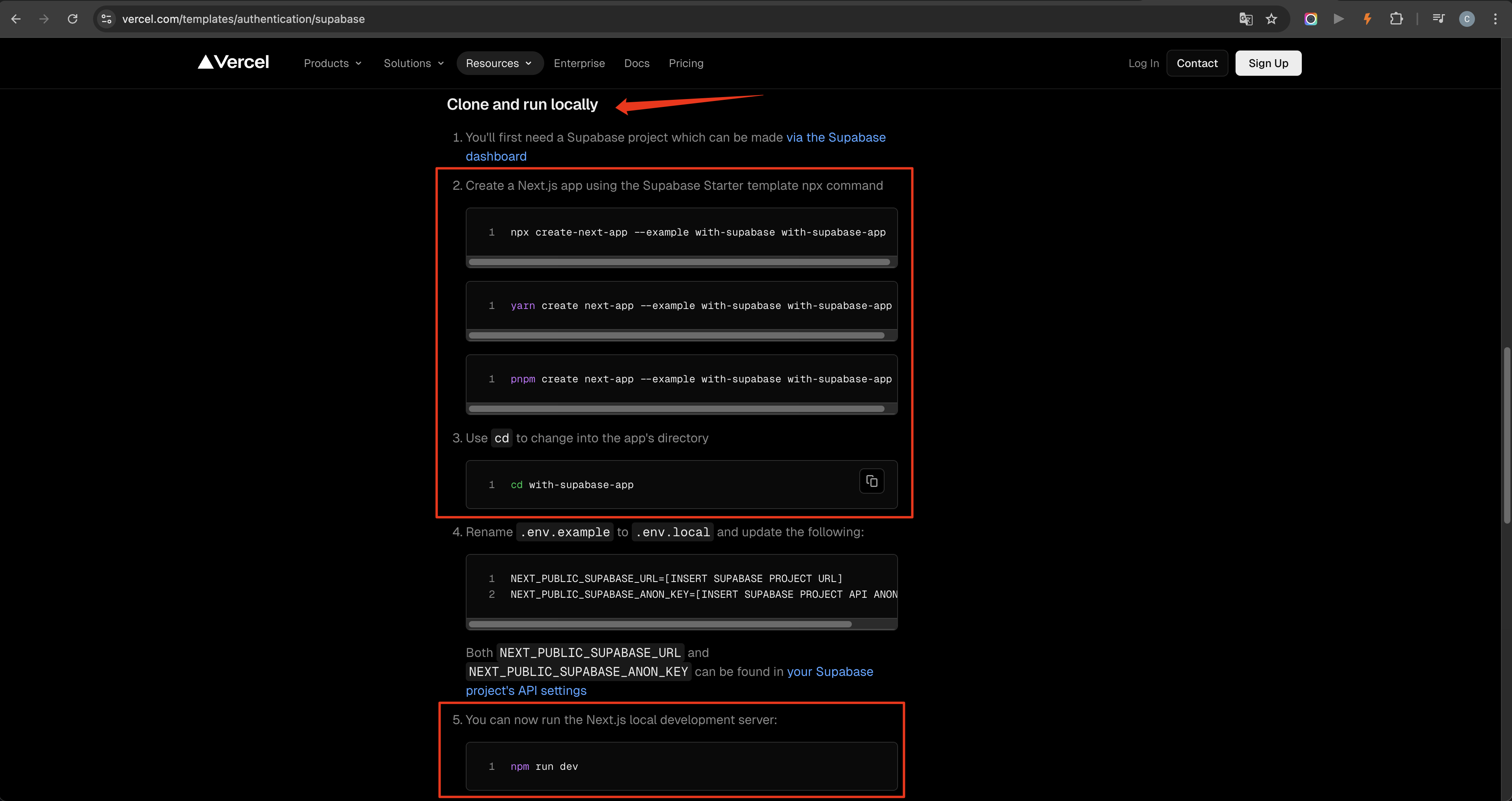Expand the Solutions menu
1512x801 pixels.
pyautogui.click(x=414, y=63)
